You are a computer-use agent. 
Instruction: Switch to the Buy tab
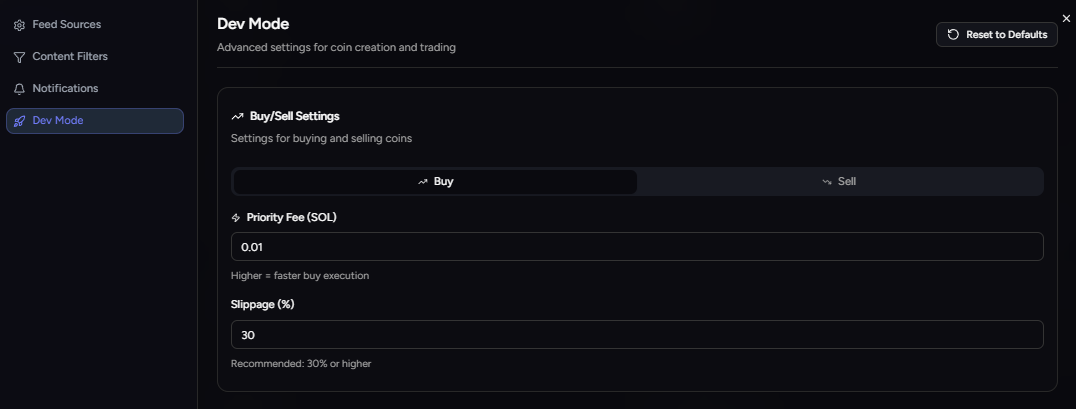[x=435, y=182]
